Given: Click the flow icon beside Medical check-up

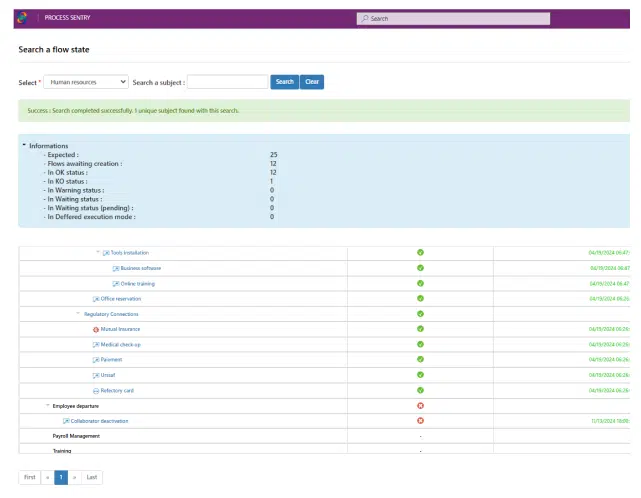Looking at the screenshot, I should point(96,344).
